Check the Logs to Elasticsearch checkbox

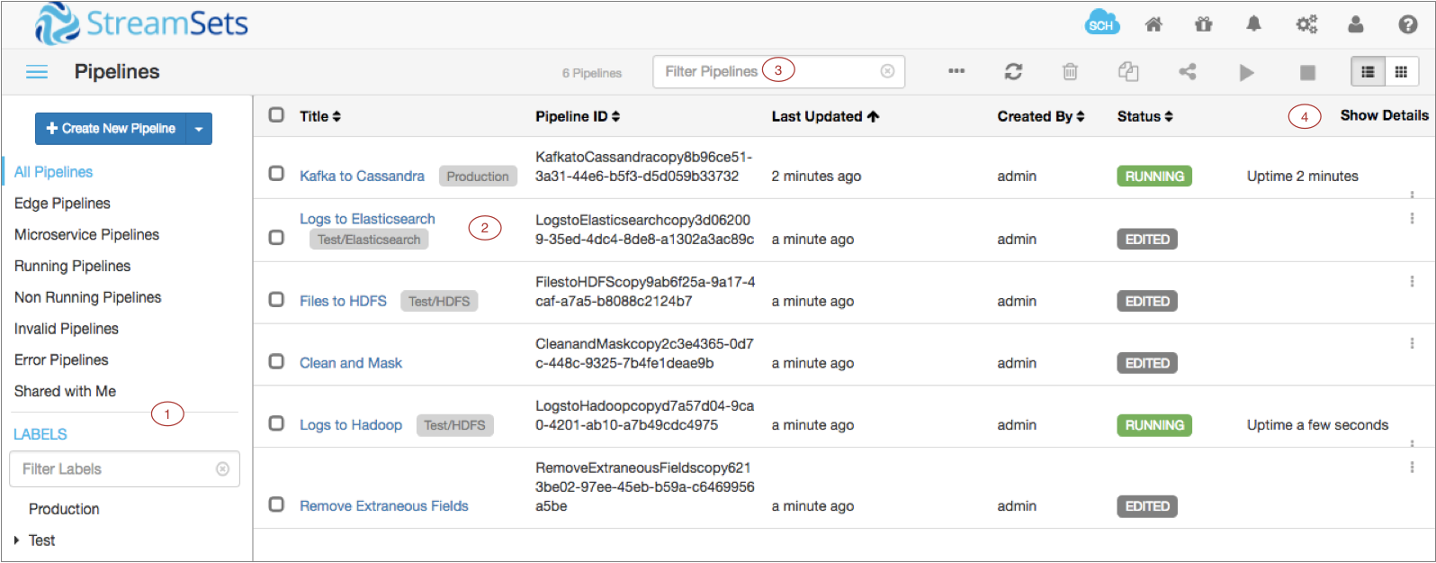point(276,237)
